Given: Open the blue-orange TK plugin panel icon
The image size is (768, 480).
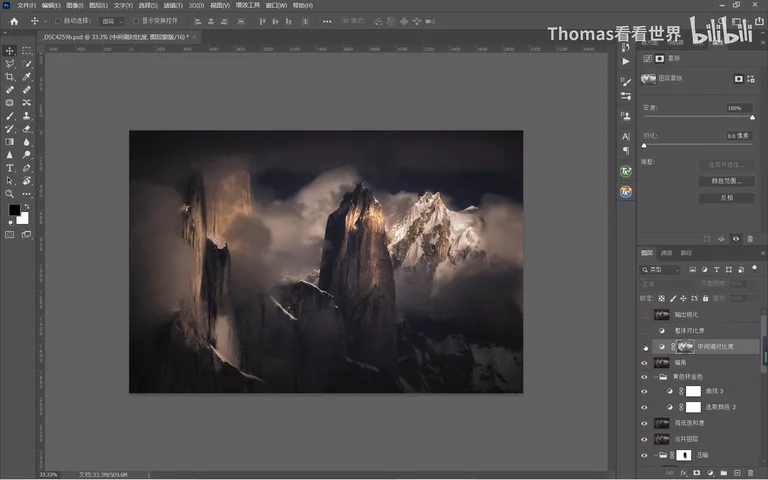Looking at the screenshot, I should click(x=625, y=192).
